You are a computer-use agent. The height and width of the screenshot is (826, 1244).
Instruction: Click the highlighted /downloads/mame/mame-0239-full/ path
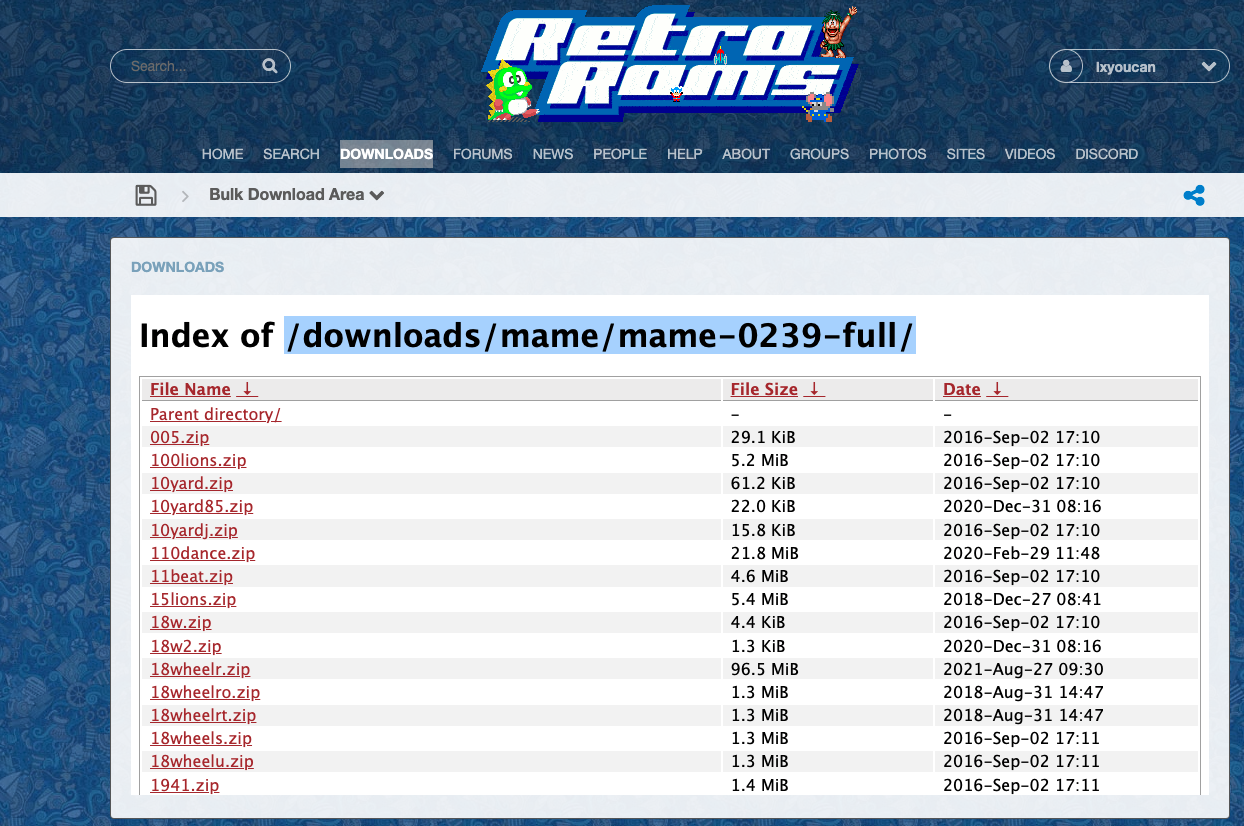600,335
